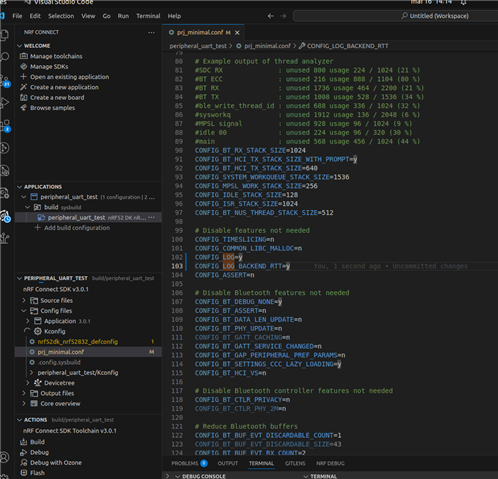Click line CONFIG_TIMESLICING=n in editor
The height and width of the screenshot is (479, 498).
tap(234, 239)
